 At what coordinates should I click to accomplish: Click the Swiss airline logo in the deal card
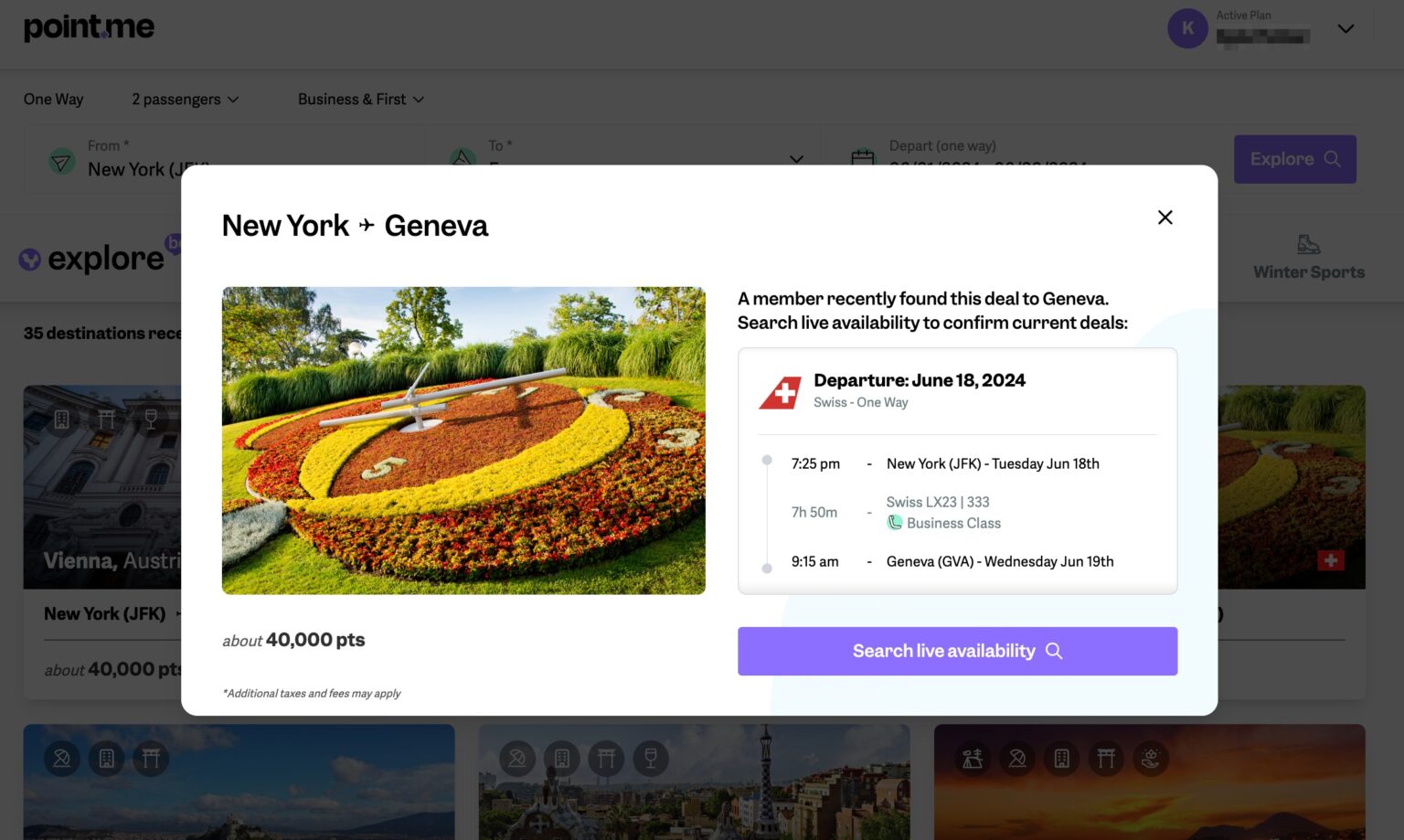tap(779, 390)
